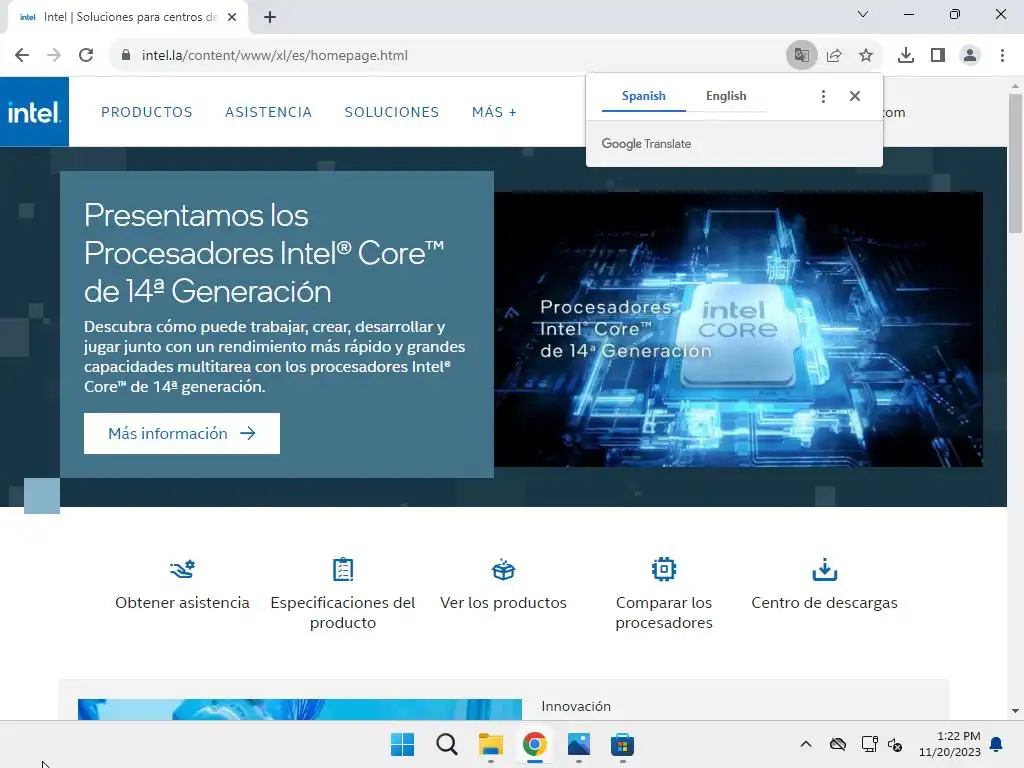Click Centro de descargas link
1024x768 pixels.
coord(824,602)
